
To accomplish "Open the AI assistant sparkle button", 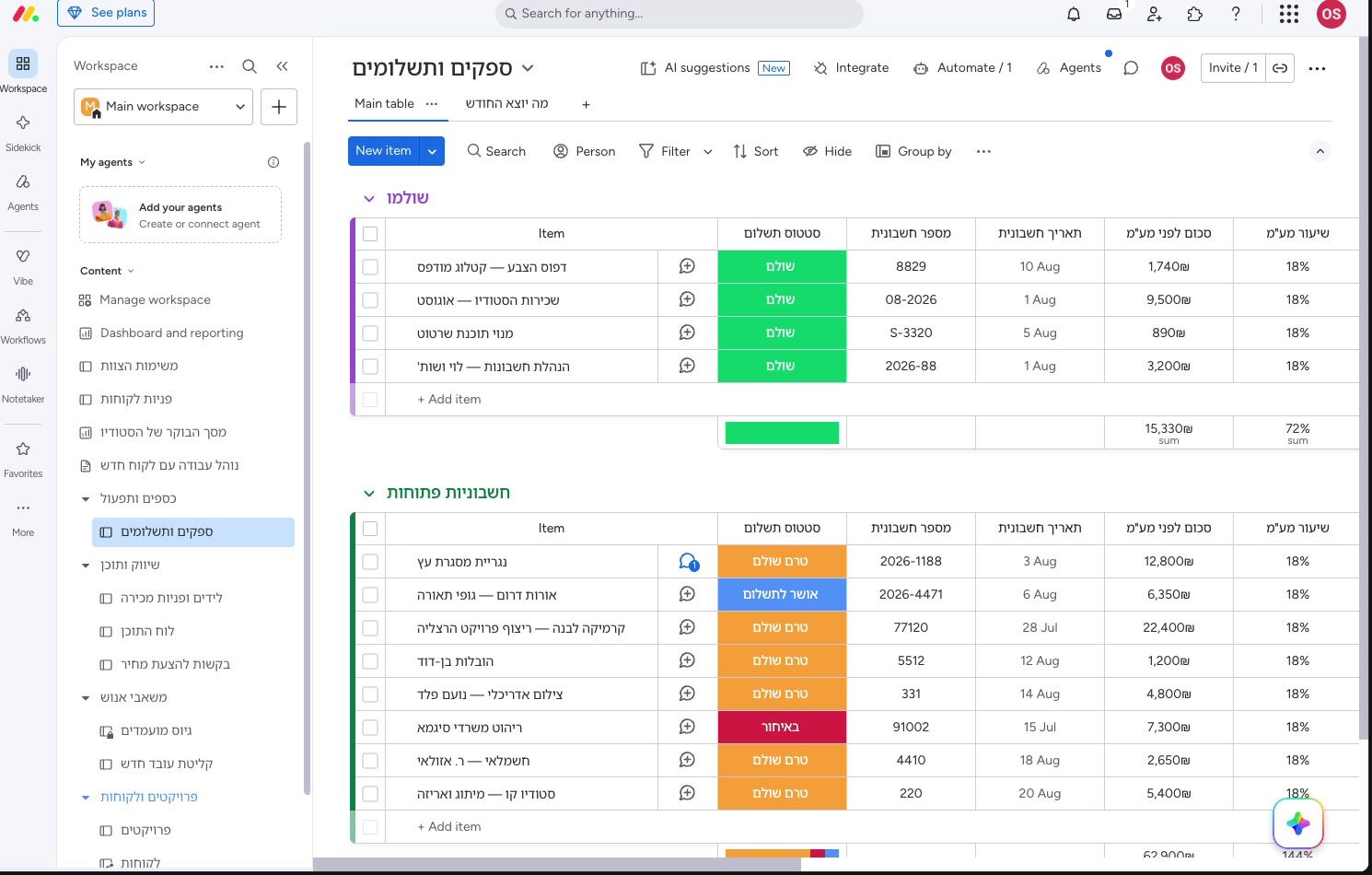I will [x=1298, y=823].
